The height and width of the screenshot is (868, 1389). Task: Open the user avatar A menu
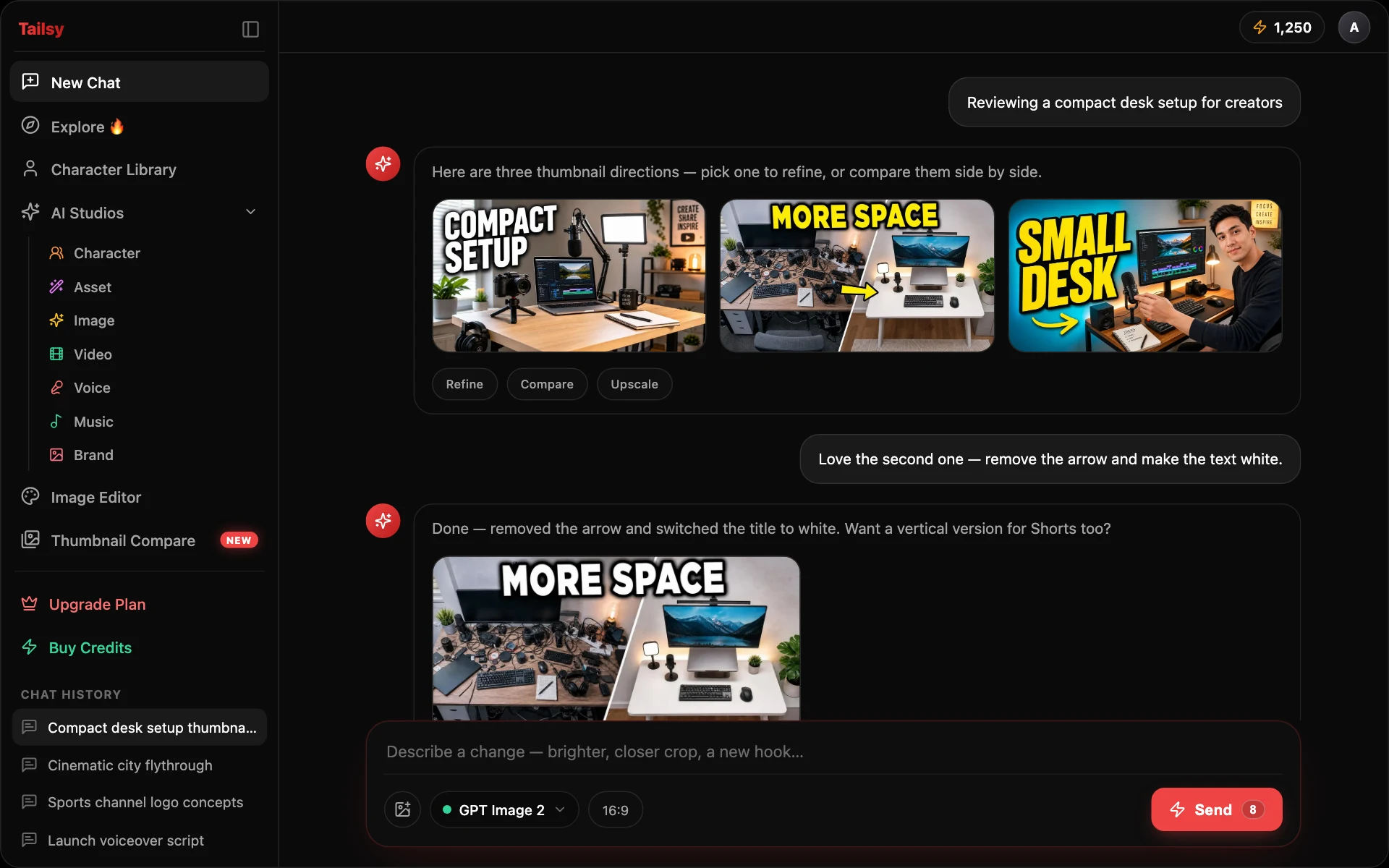coord(1354,27)
